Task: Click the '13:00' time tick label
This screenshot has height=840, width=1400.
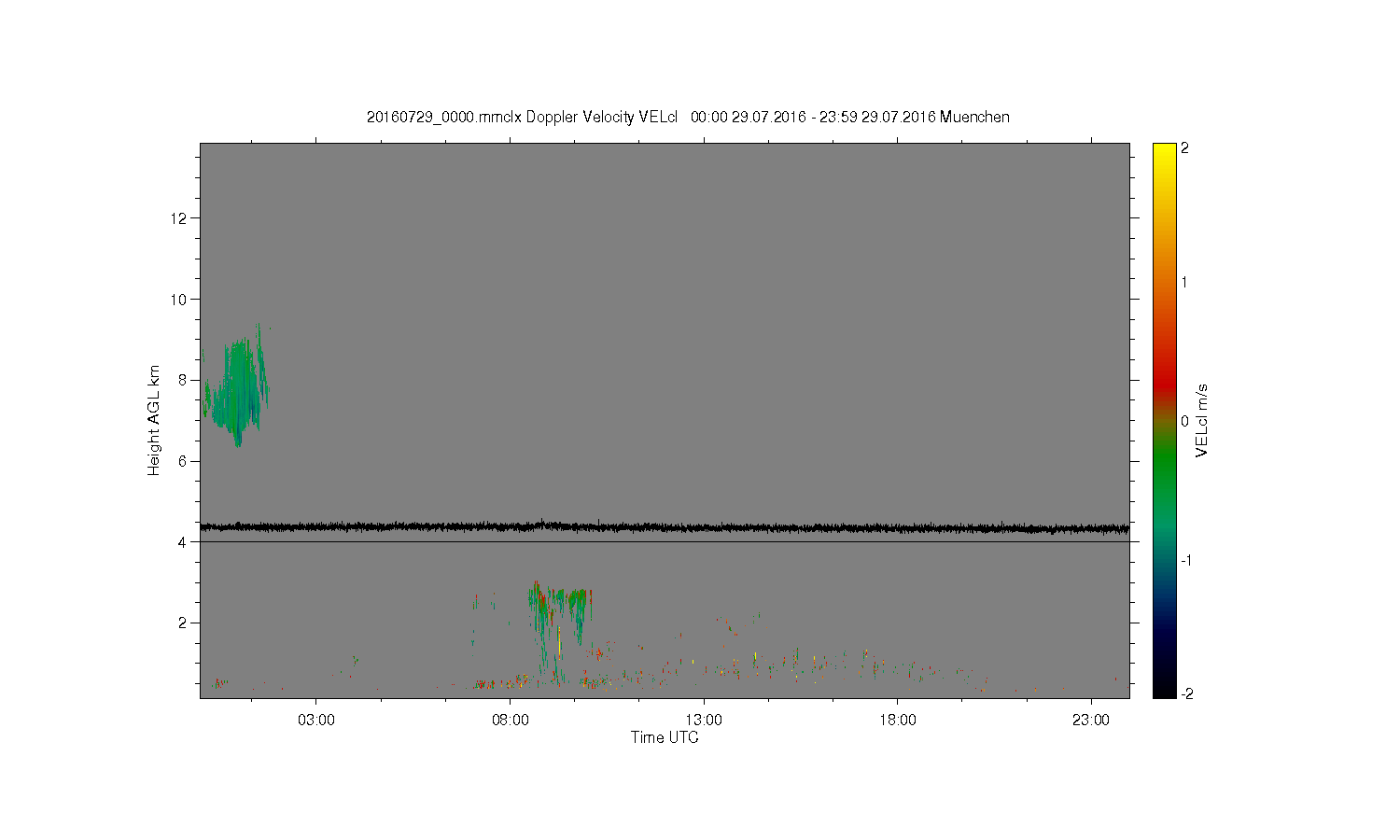Action: click(x=704, y=721)
